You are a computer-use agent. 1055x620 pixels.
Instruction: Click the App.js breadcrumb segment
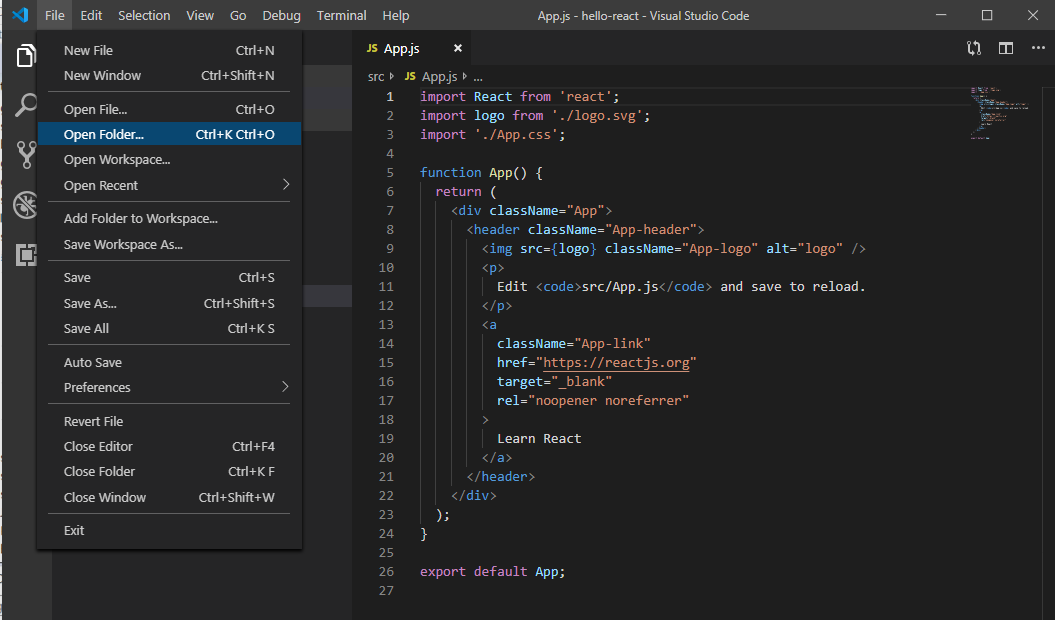(x=439, y=77)
